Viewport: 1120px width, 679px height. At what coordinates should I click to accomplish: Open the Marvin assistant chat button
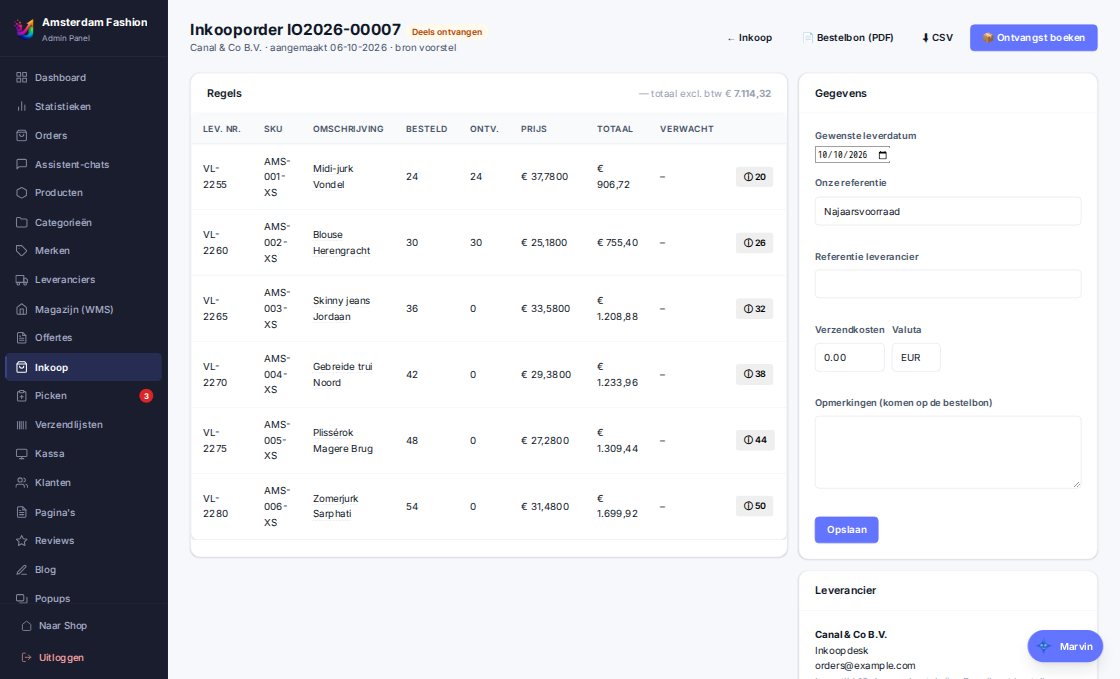[x=1065, y=646]
